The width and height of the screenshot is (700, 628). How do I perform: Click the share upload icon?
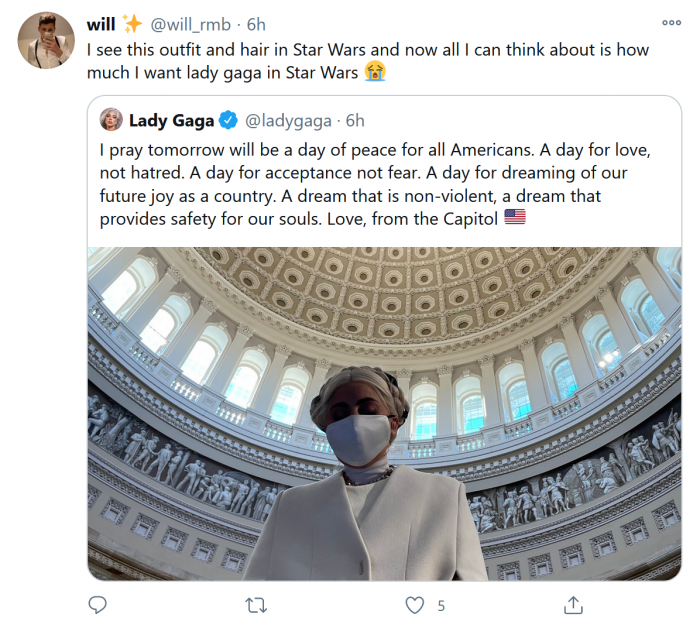point(573,605)
